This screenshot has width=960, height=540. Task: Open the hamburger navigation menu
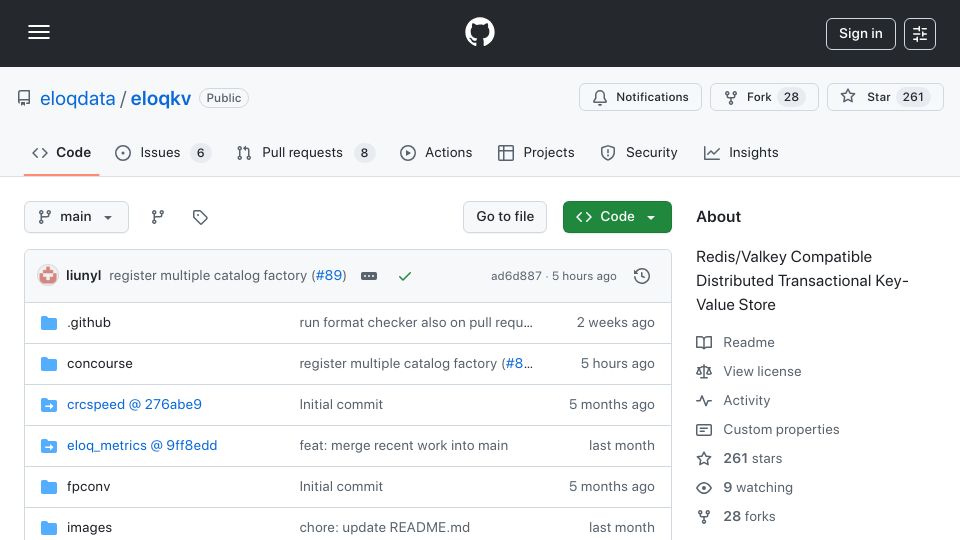[39, 32]
